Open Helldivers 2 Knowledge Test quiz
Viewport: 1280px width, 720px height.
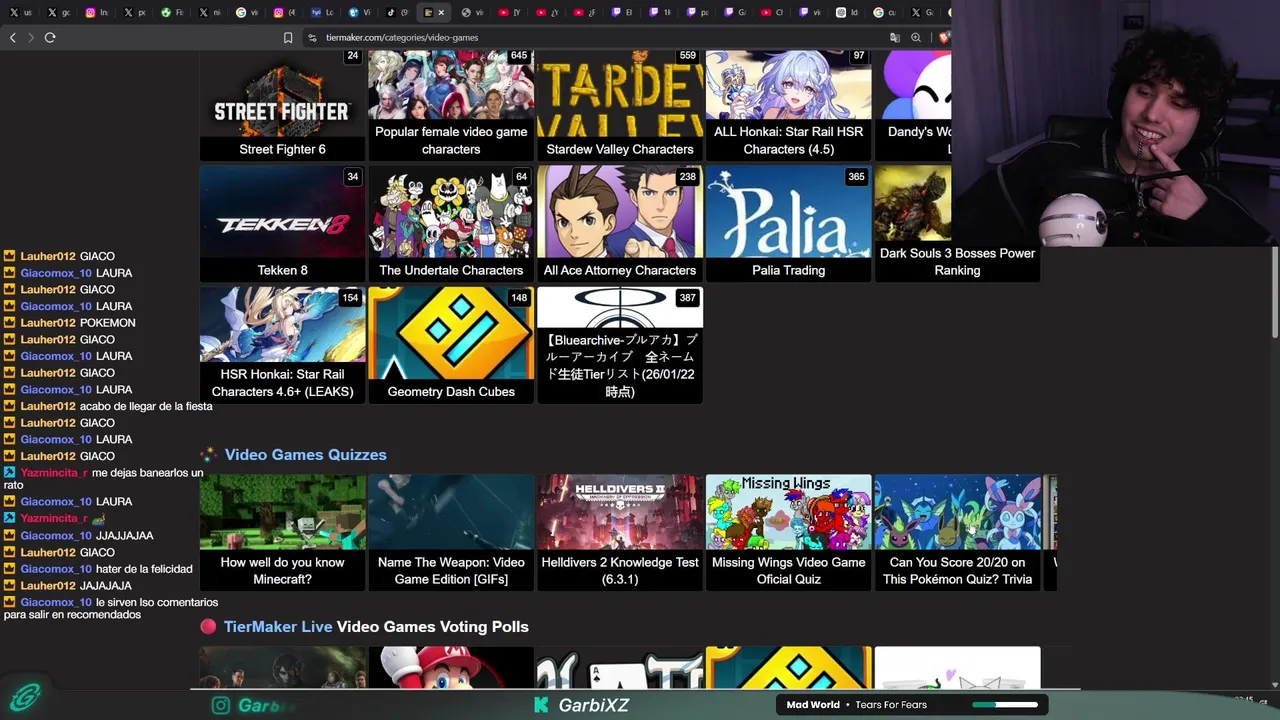[x=620, y=532]
